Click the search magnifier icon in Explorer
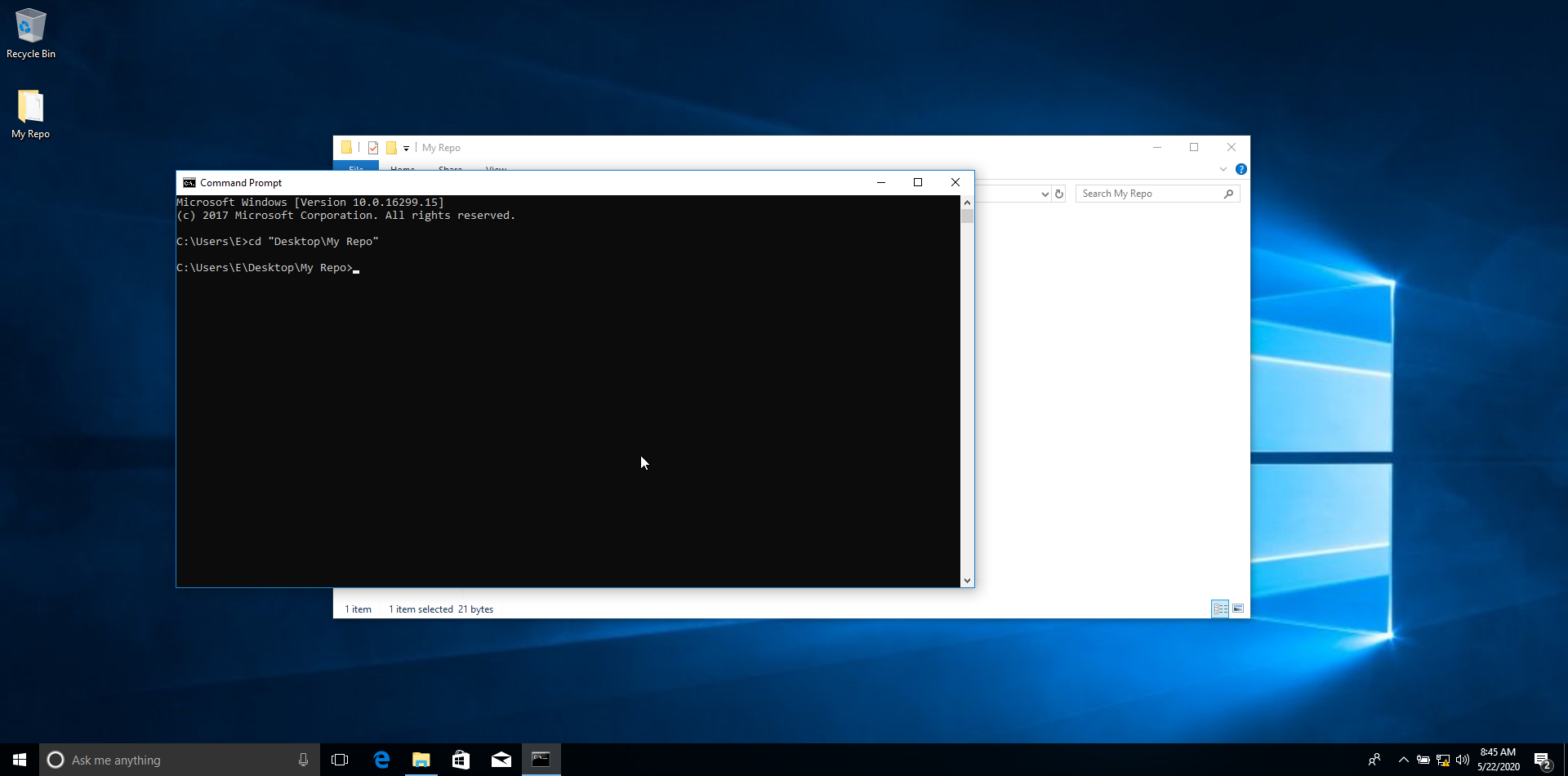 tap(1228, 194)
